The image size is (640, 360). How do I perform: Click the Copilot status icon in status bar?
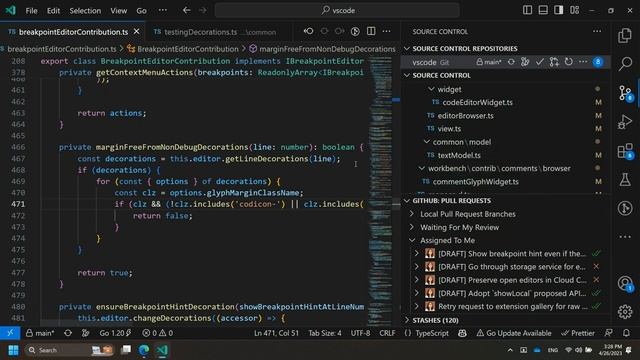click(462, 333)
